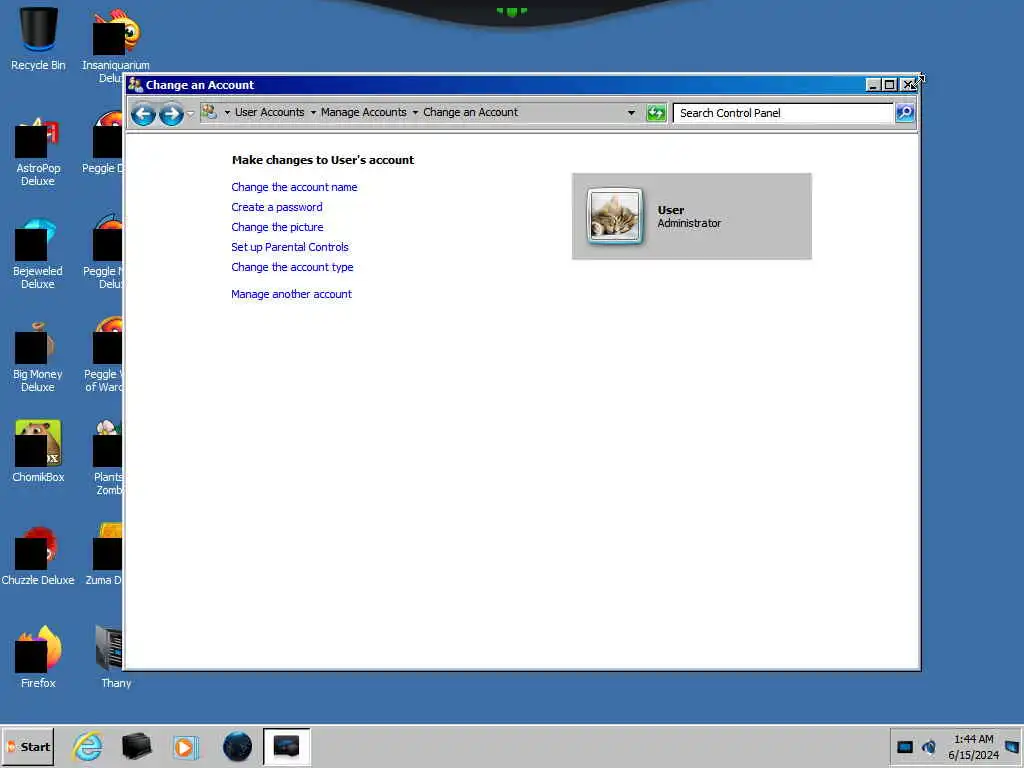Open Change the picture link
Screen dimensions: 1024x768
click(277, 227)
